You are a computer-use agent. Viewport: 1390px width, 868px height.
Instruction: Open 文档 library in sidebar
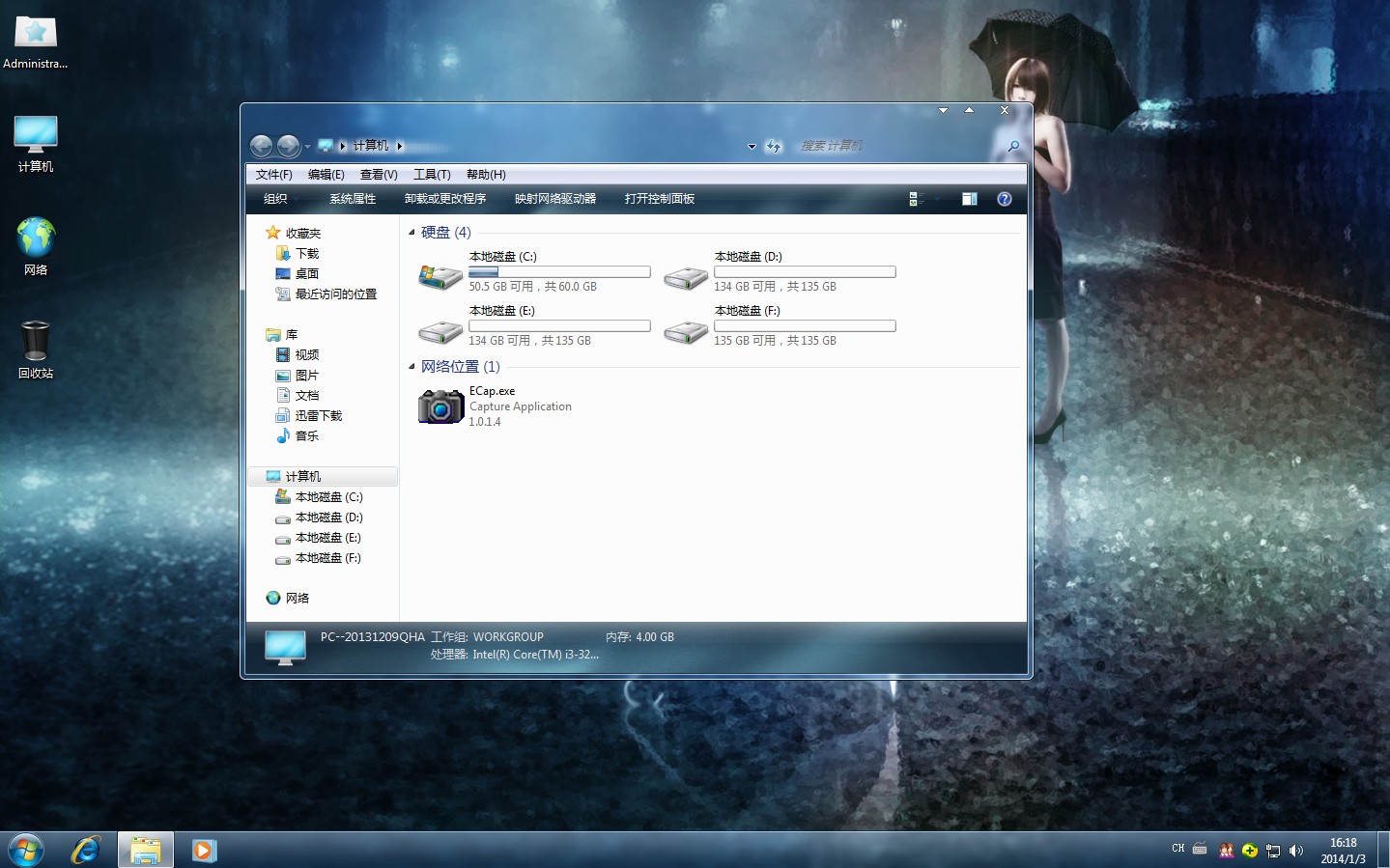(298, 395)
